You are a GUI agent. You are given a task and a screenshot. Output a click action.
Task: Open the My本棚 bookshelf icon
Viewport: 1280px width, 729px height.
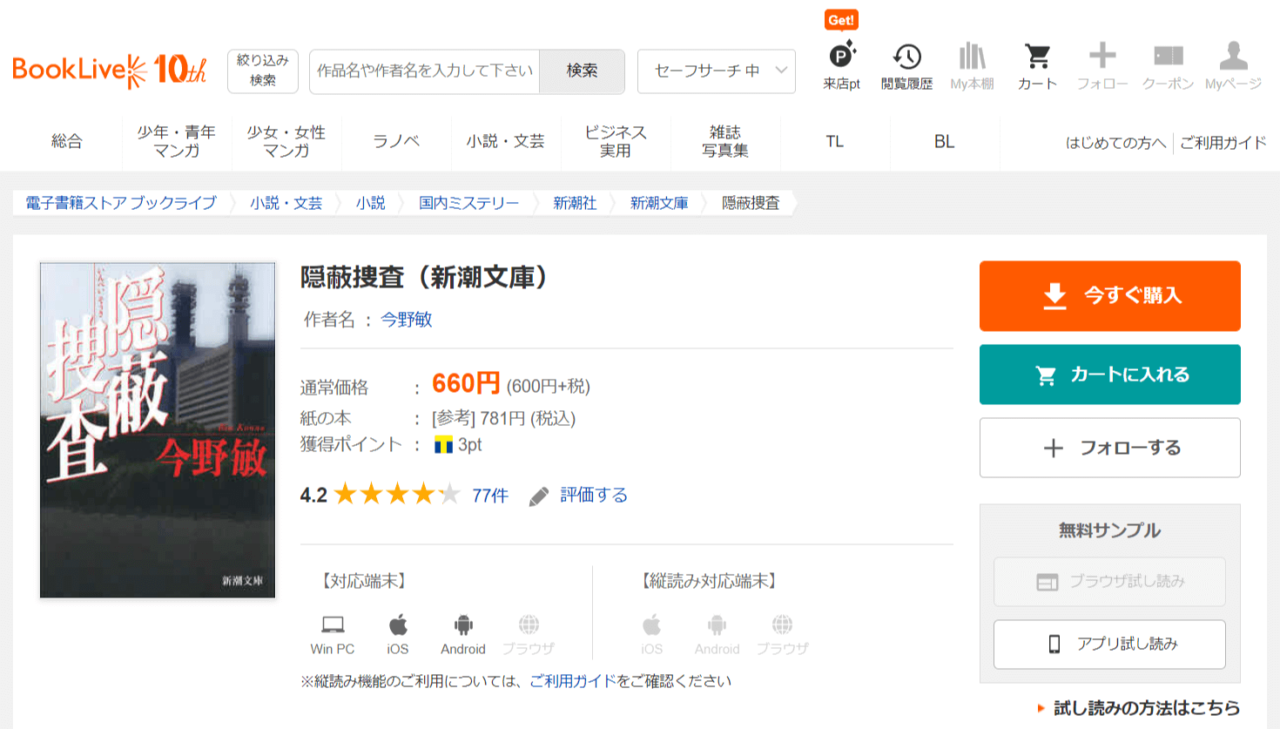[971, 58]
